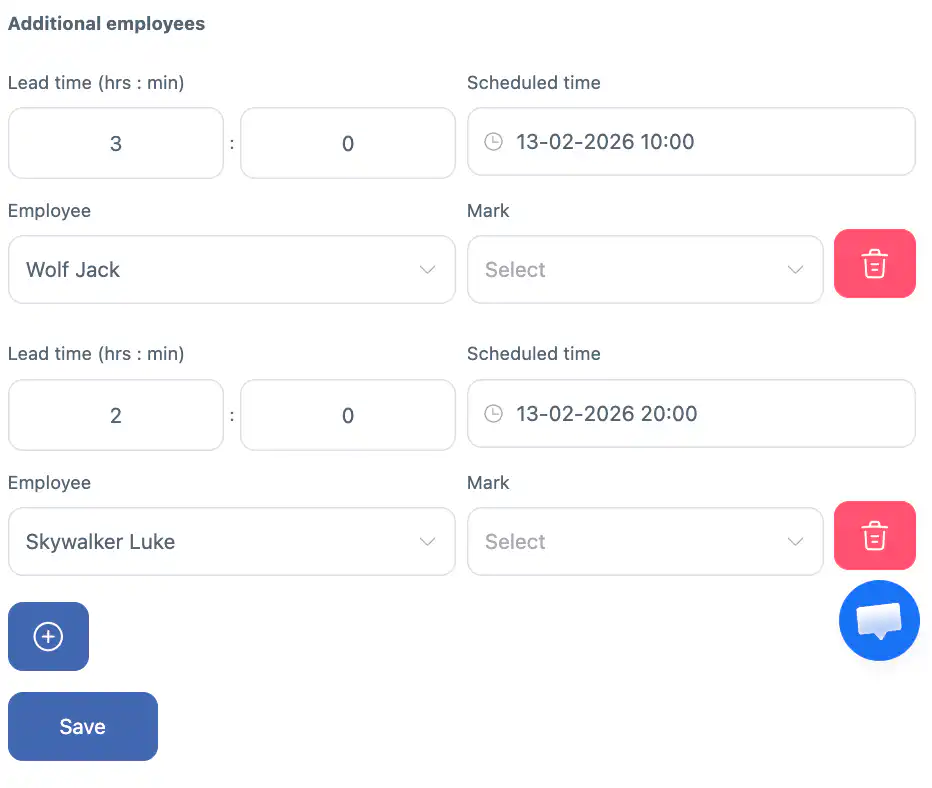
Task: Focus the lead time hours field showing 3
Action: 116,144
